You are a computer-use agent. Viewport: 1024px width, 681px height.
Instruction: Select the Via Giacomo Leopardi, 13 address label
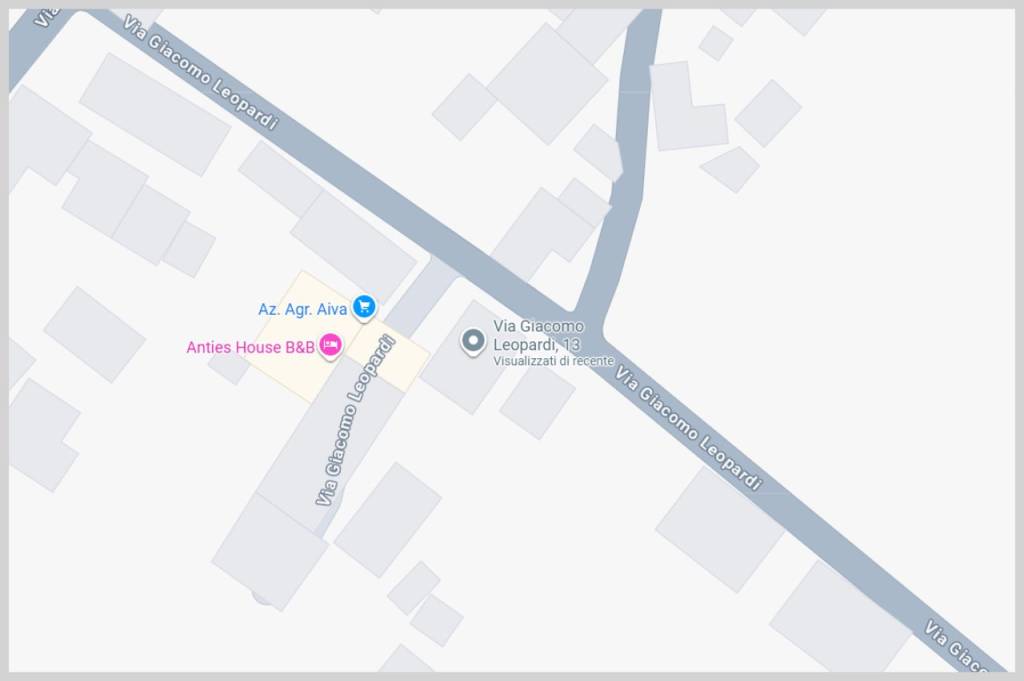point(538,335)
